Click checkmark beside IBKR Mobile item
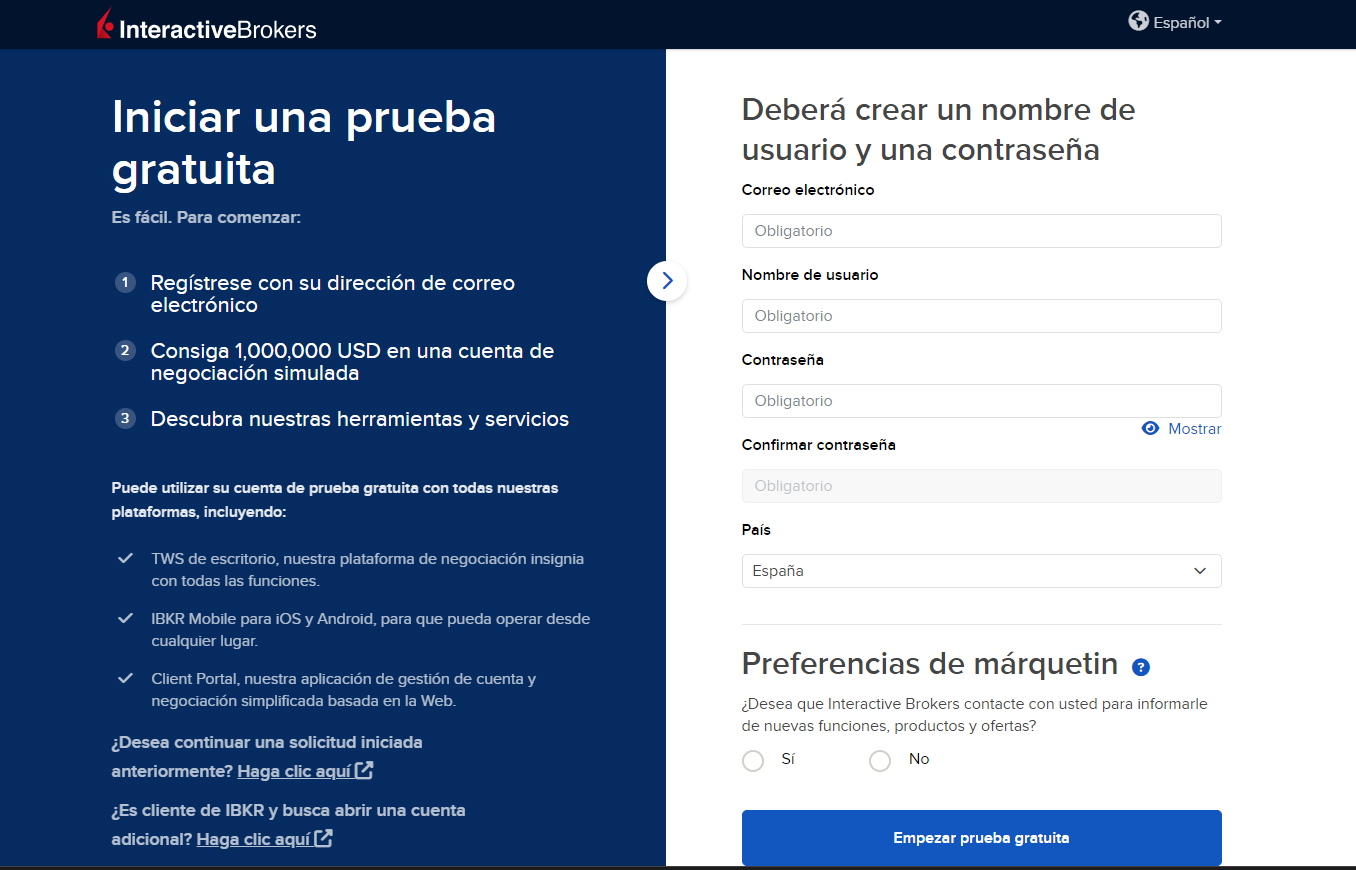Image resolution: width=1356 pixels, height=870 pixels. 125,618
